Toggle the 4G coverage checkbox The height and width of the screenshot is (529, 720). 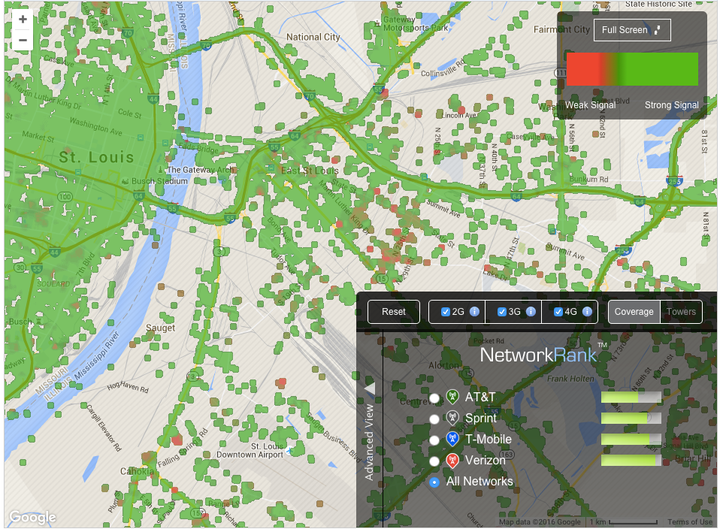point(558,312)
